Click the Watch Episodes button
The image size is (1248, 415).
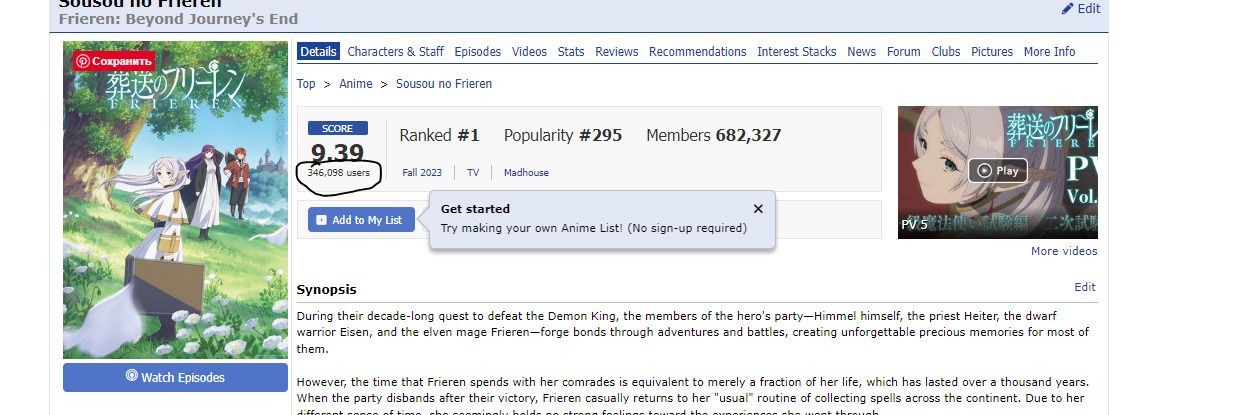tap(175, 377)
